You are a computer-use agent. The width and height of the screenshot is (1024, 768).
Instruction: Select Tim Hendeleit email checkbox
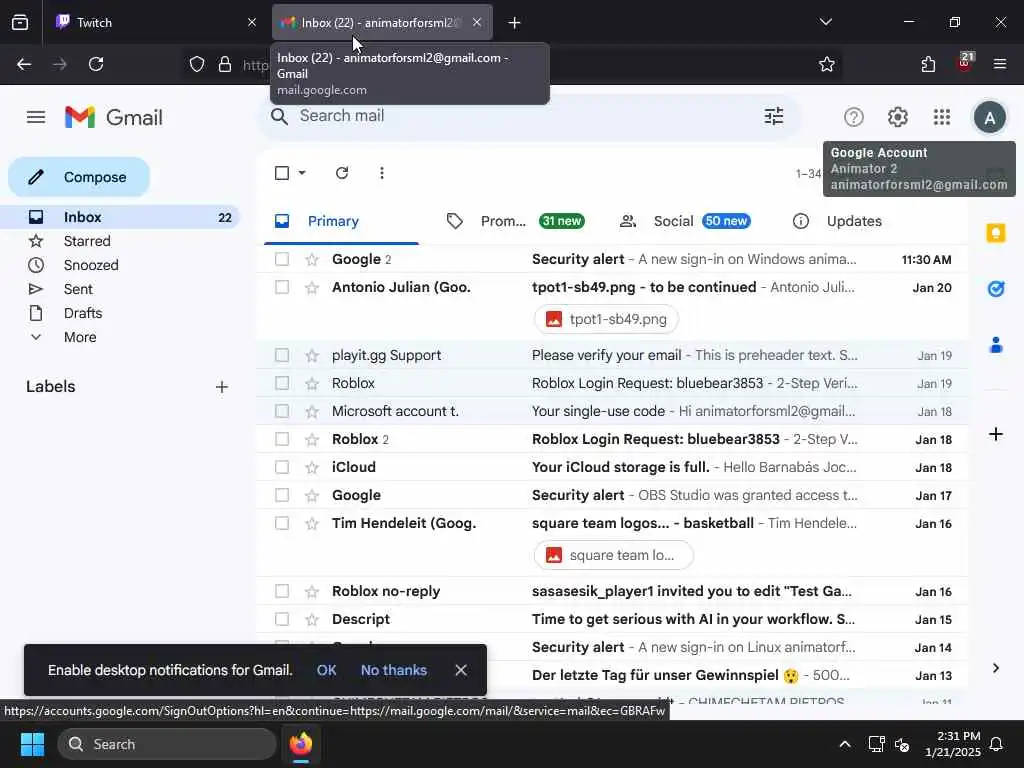point(282,524)
